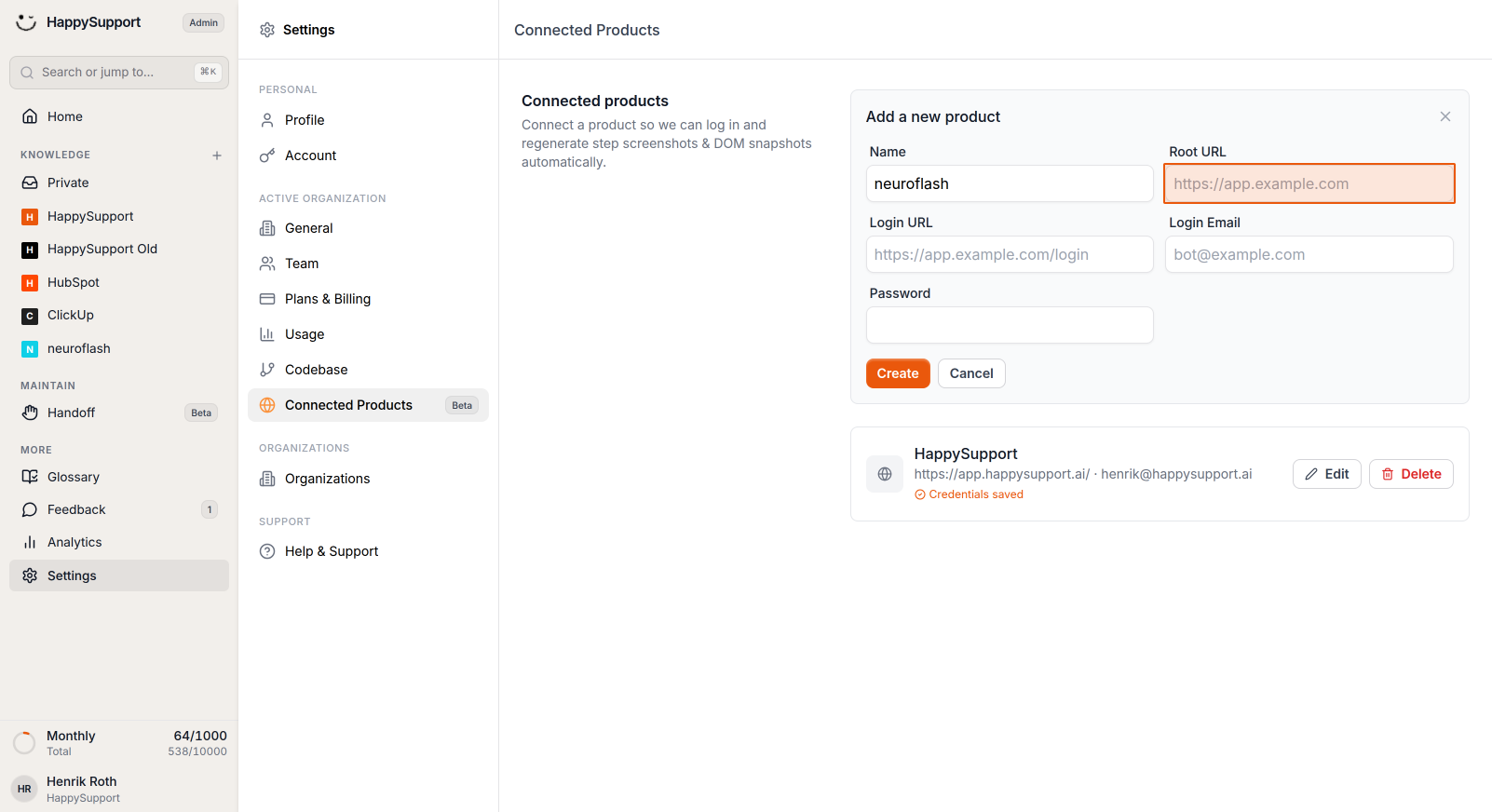
Task: Click the Glossary book icon
Action: coord(30,477)
